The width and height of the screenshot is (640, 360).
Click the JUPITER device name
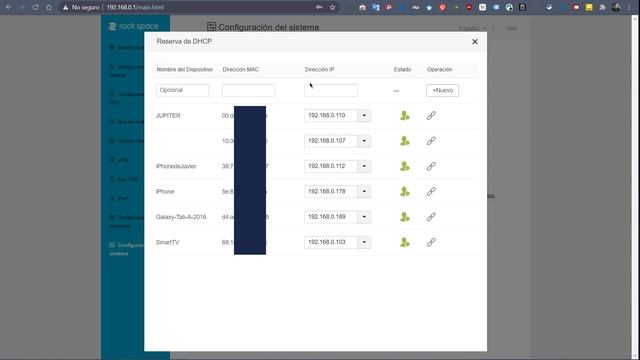(168, 116)
